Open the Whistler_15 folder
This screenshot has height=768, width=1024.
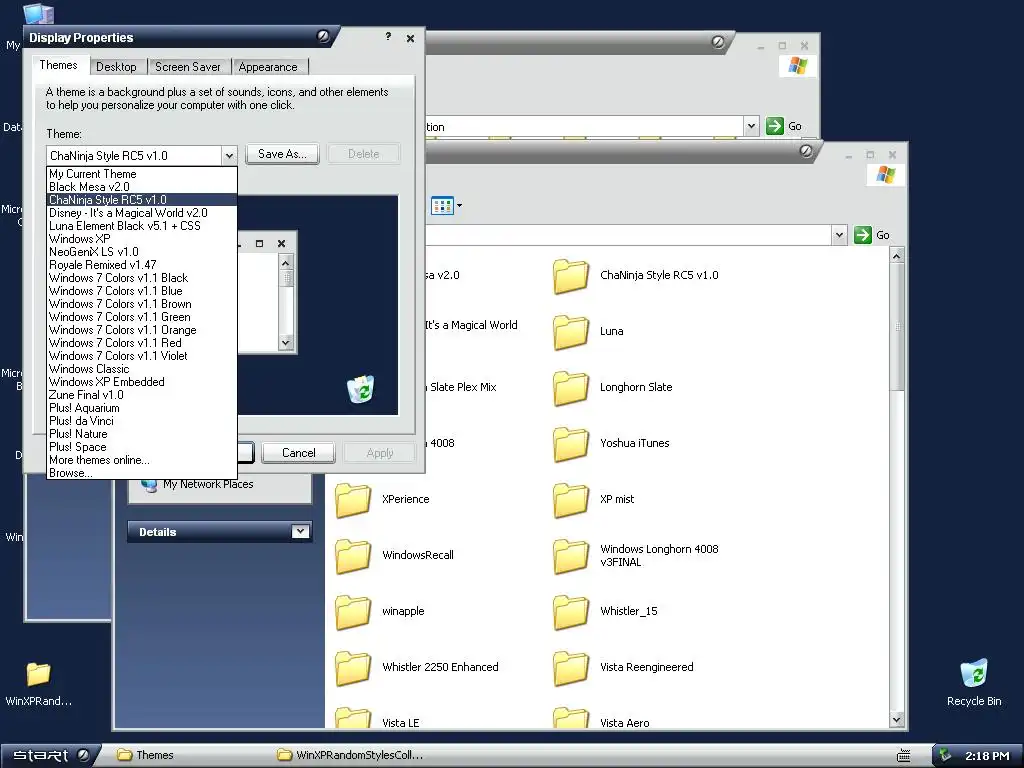(x=570, y=611)
